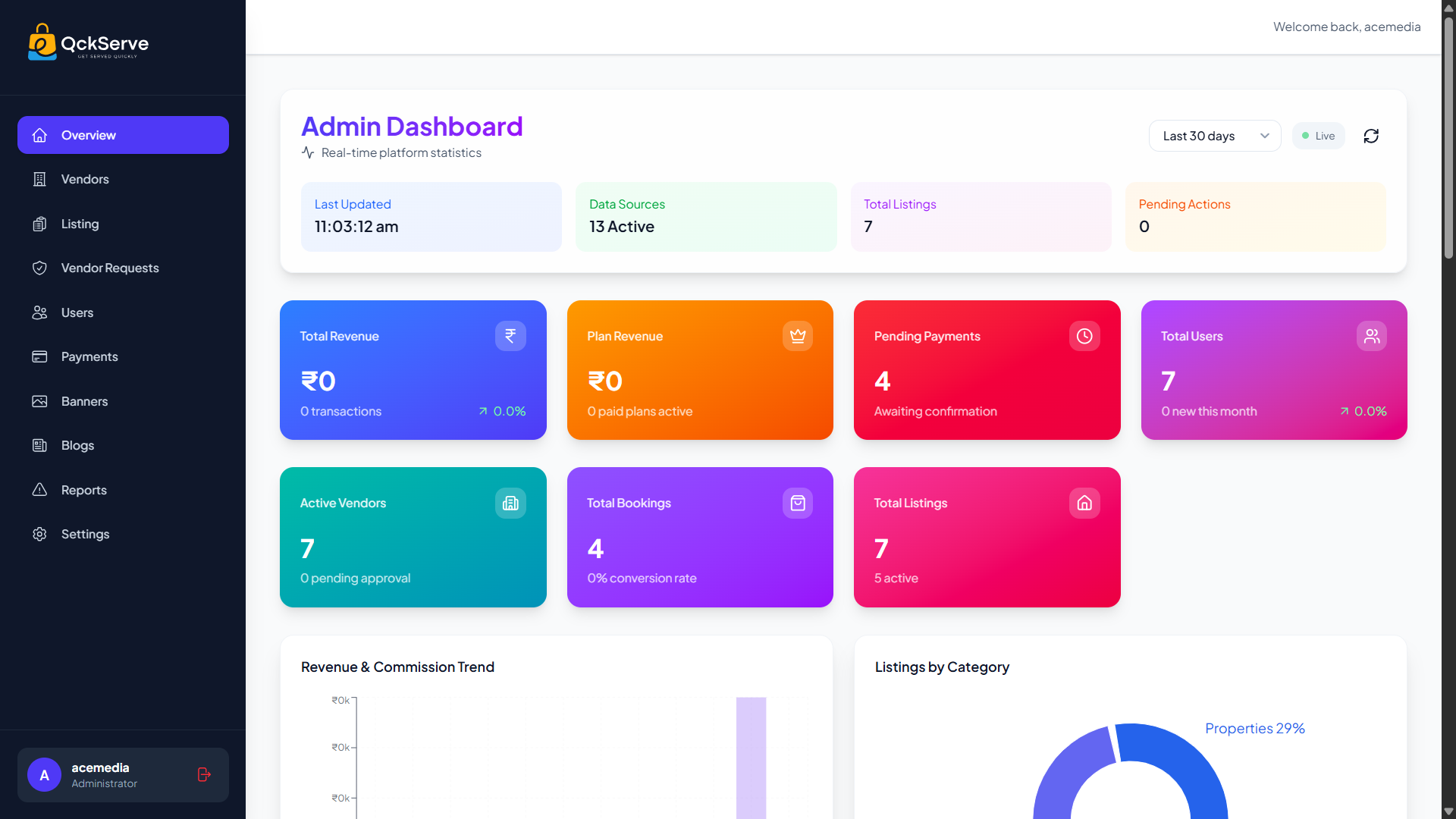1456x819 pixels.
Task: Click the red logout icon
Action: [x=204, y=774]
